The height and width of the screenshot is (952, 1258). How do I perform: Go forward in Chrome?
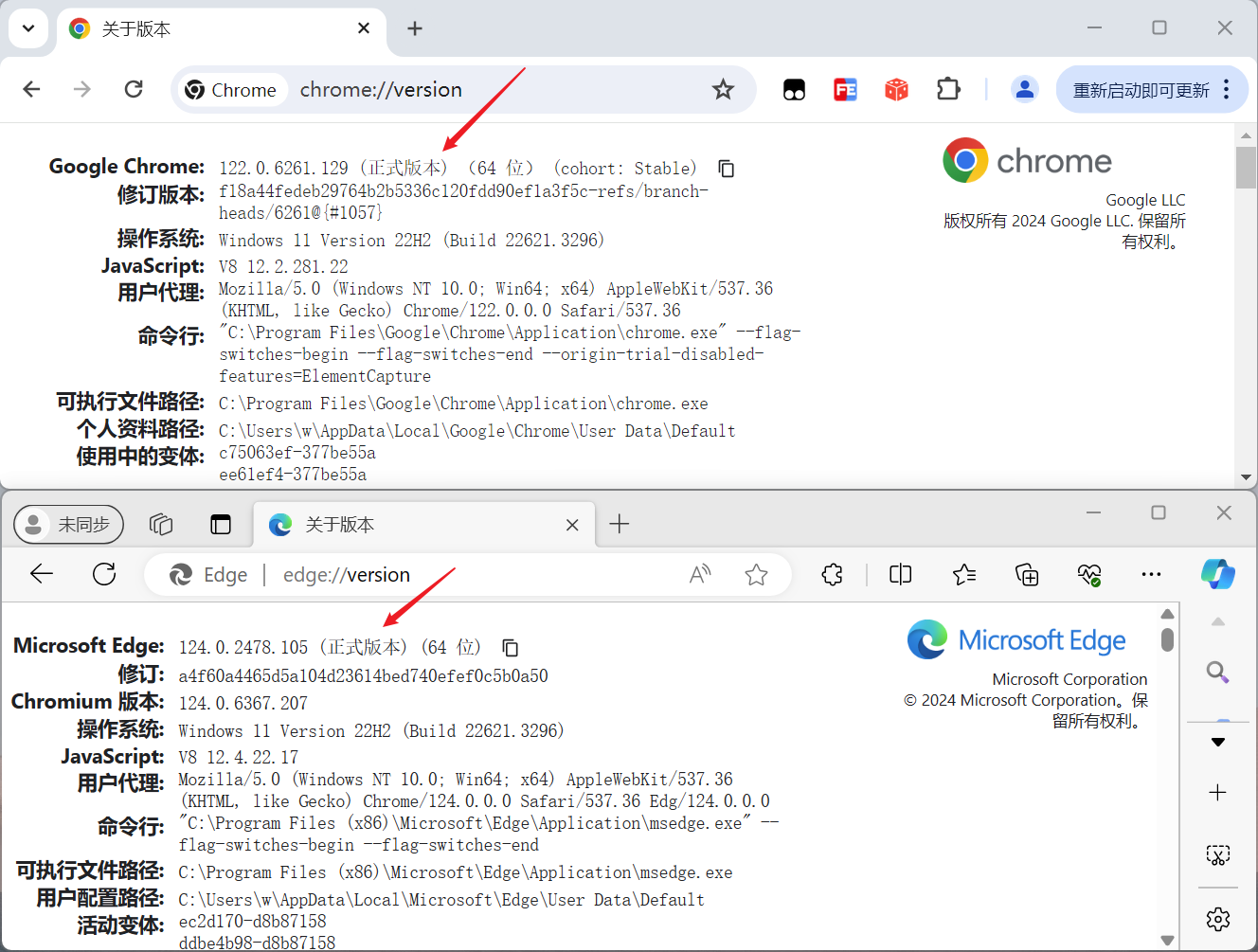[x=82, y=89]
